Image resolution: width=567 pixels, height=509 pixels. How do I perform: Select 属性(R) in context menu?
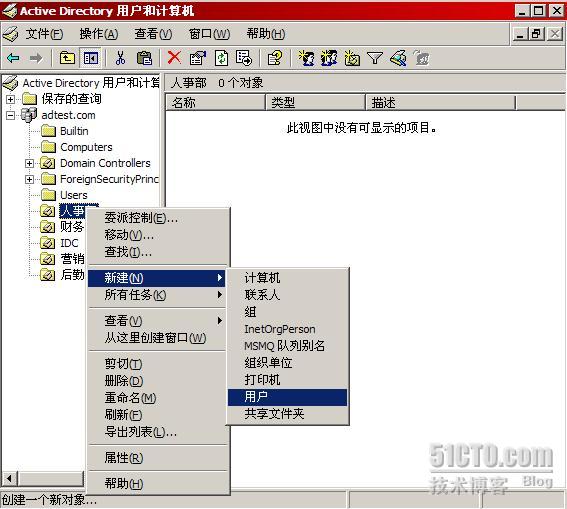pos(157,458)
